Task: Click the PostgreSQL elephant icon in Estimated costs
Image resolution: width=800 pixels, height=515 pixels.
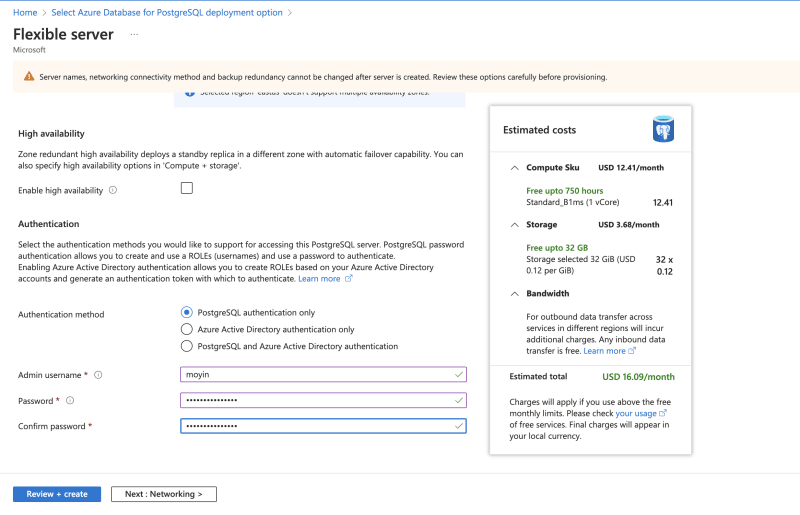Action: pyautogui.click(x=663, y=129)
